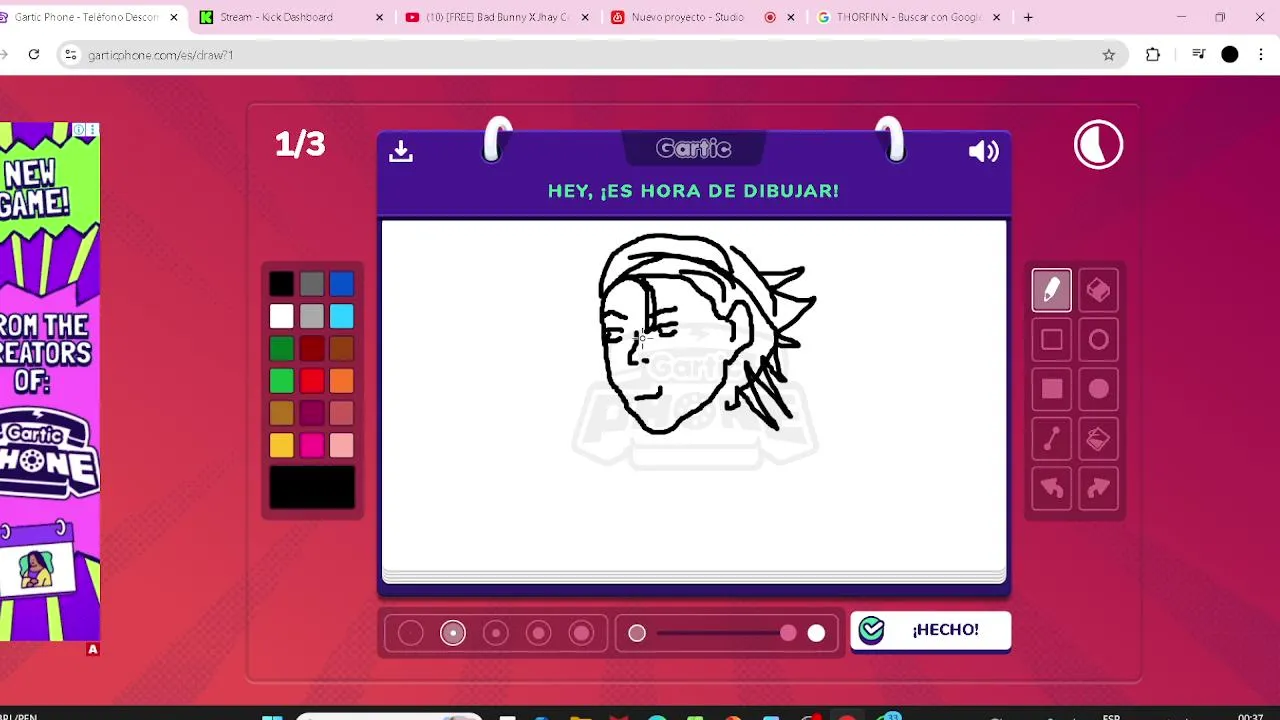Viewport: 1280px width, 720px height.
Task: Open the NEW GAME advertisement banner
Action: point(50,381)
